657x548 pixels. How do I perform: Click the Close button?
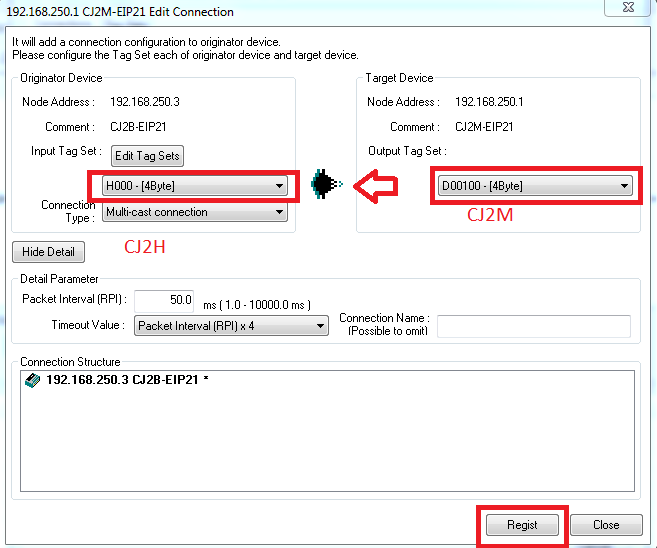(606, 525)
